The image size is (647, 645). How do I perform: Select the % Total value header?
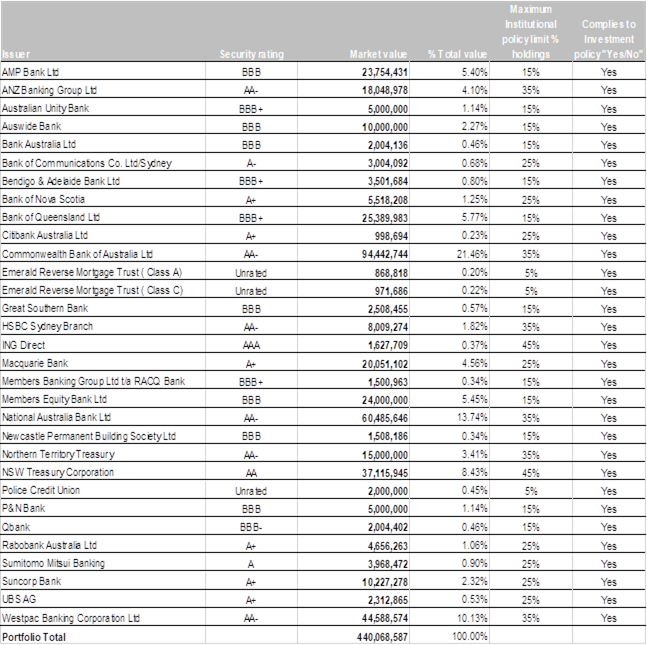click(457, 53)
